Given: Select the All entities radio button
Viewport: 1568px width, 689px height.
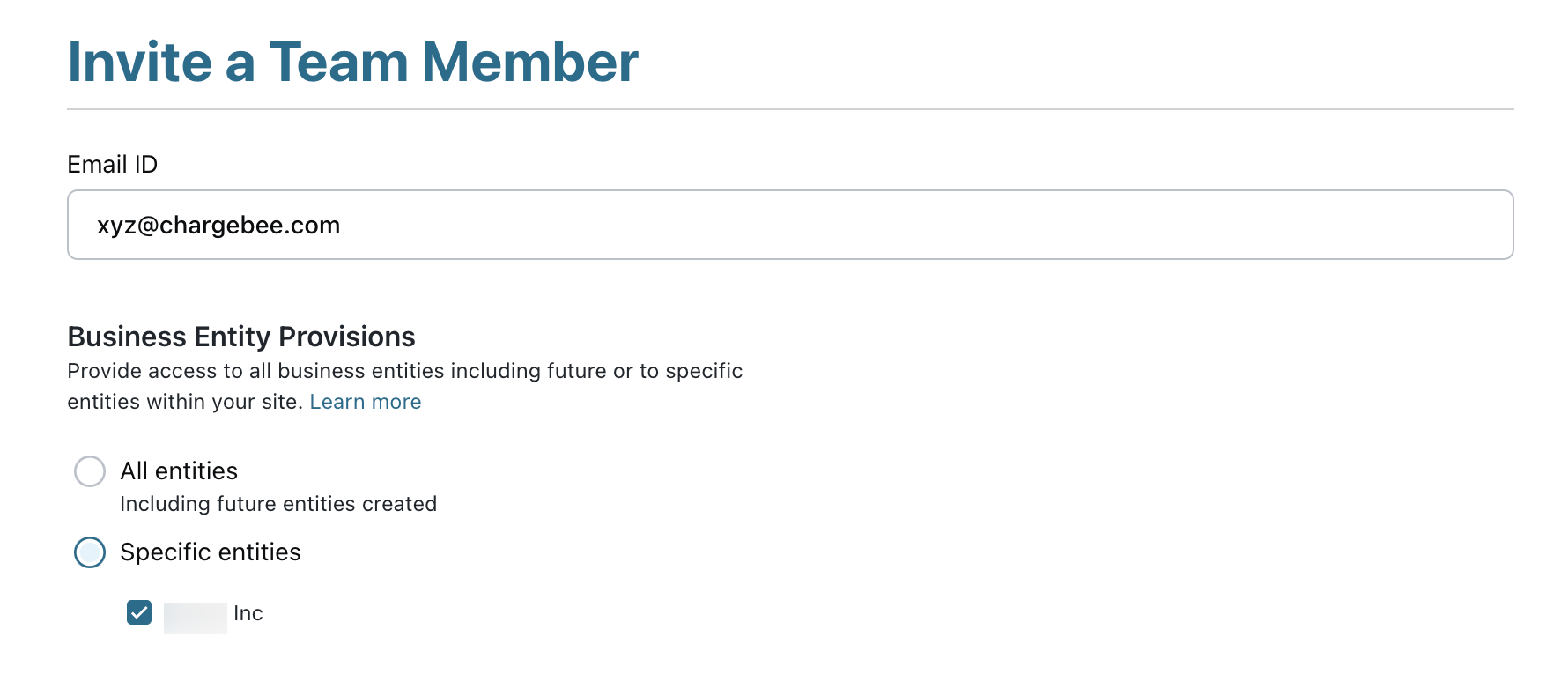Looking at the screenshot, I should 90,471.
